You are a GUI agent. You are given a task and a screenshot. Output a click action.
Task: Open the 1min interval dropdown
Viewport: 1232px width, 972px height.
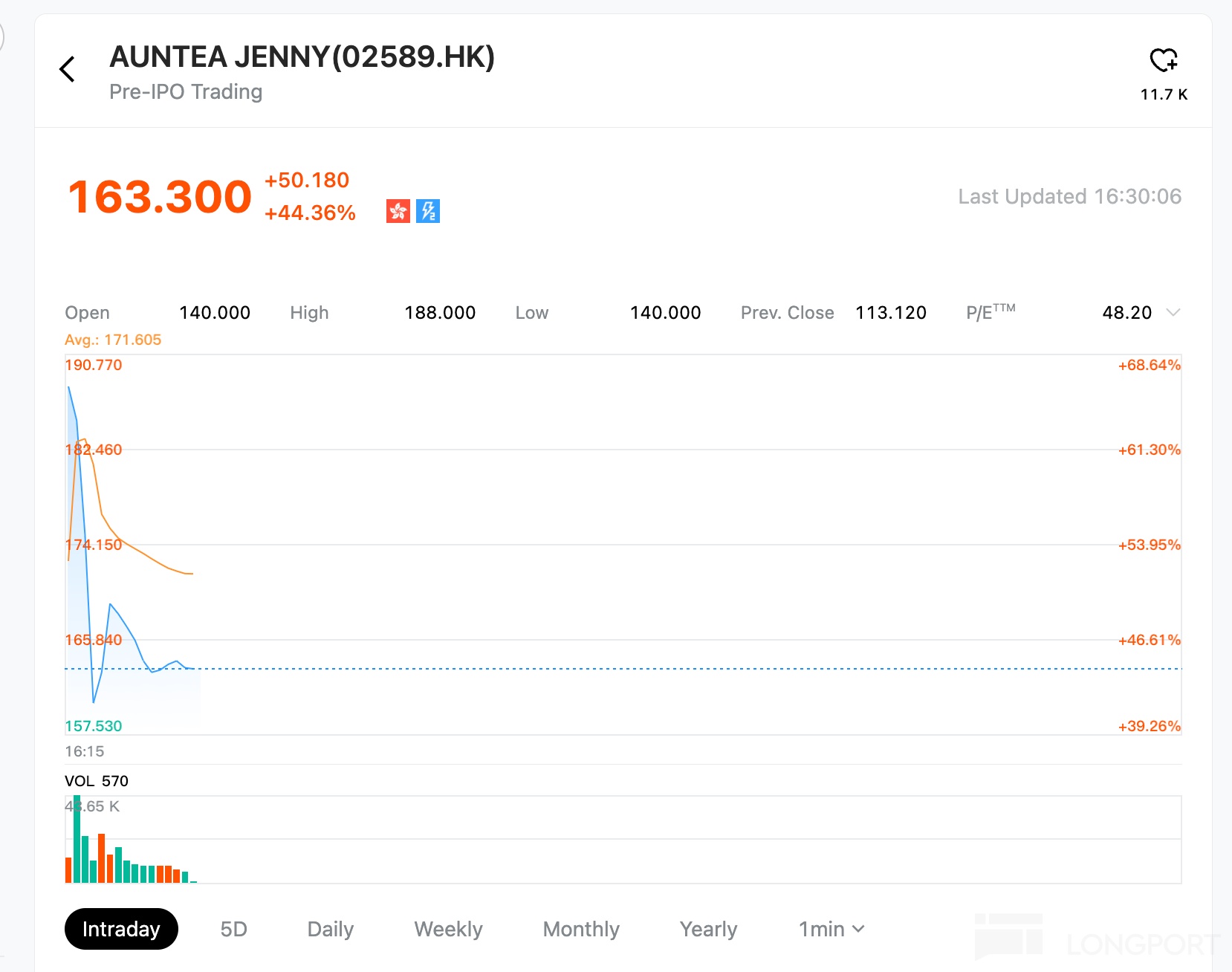tap(831, 929)
